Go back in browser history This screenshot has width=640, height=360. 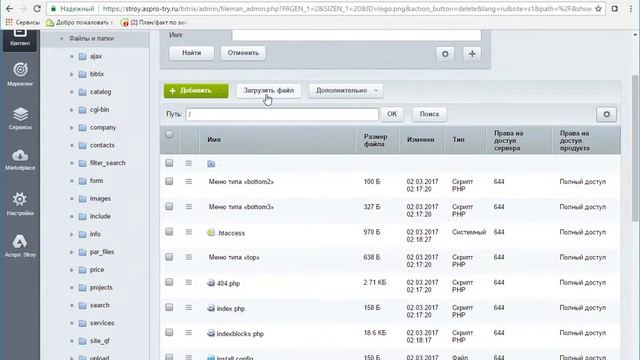9,8
